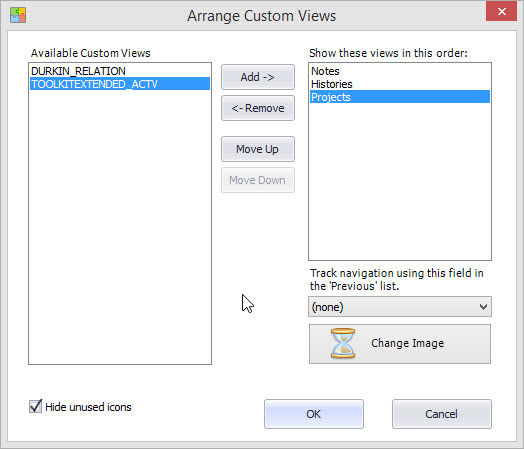
Task: Select TOOLKITEXTENDED_ACTV in available views list
Action: point(120,84)
